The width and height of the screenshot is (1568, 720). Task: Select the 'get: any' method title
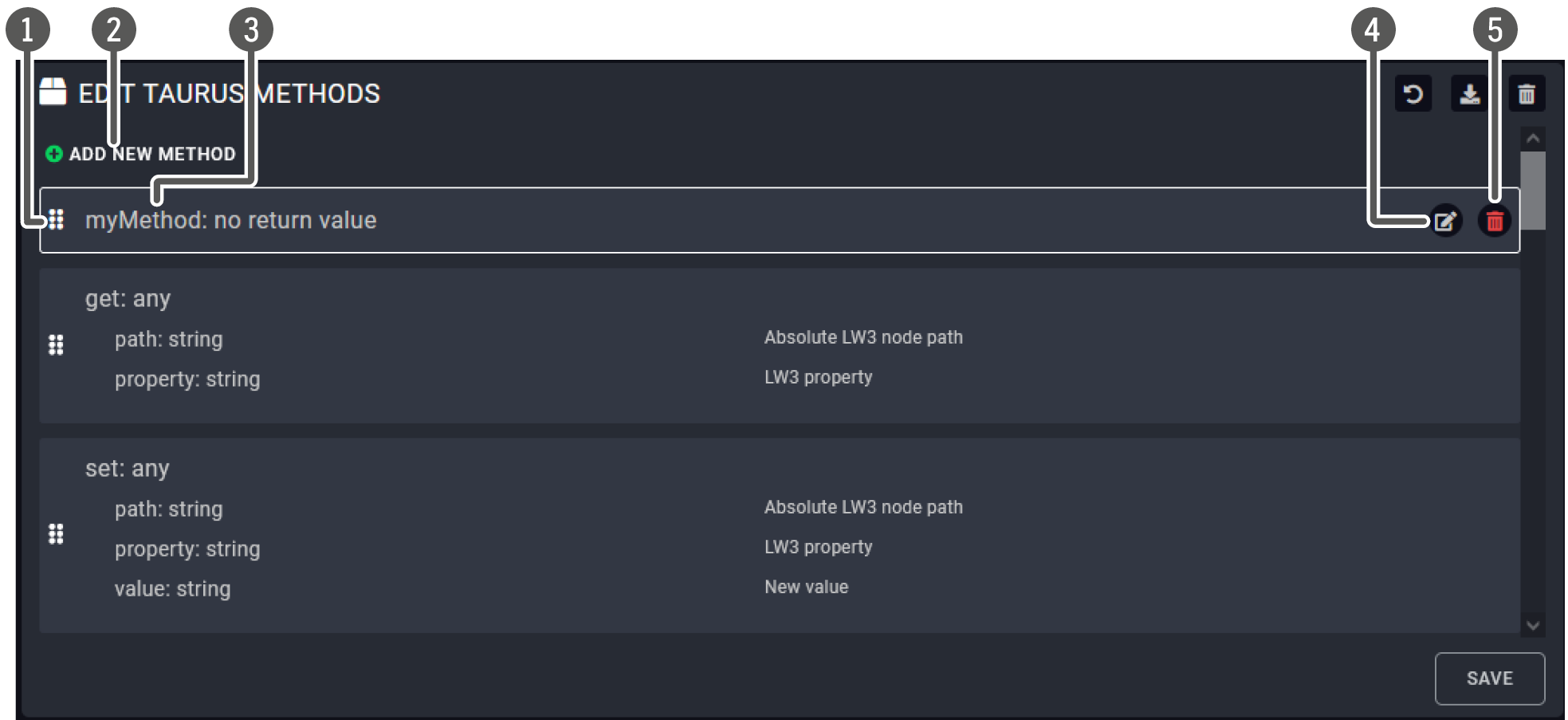point(128,298)
